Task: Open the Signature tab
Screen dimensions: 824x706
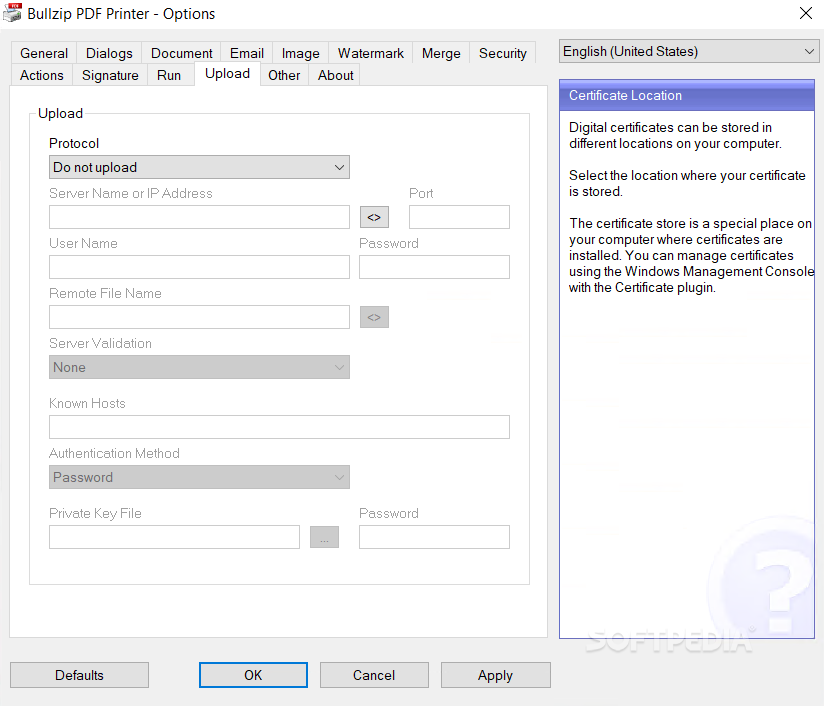Action: click(110, 75)
